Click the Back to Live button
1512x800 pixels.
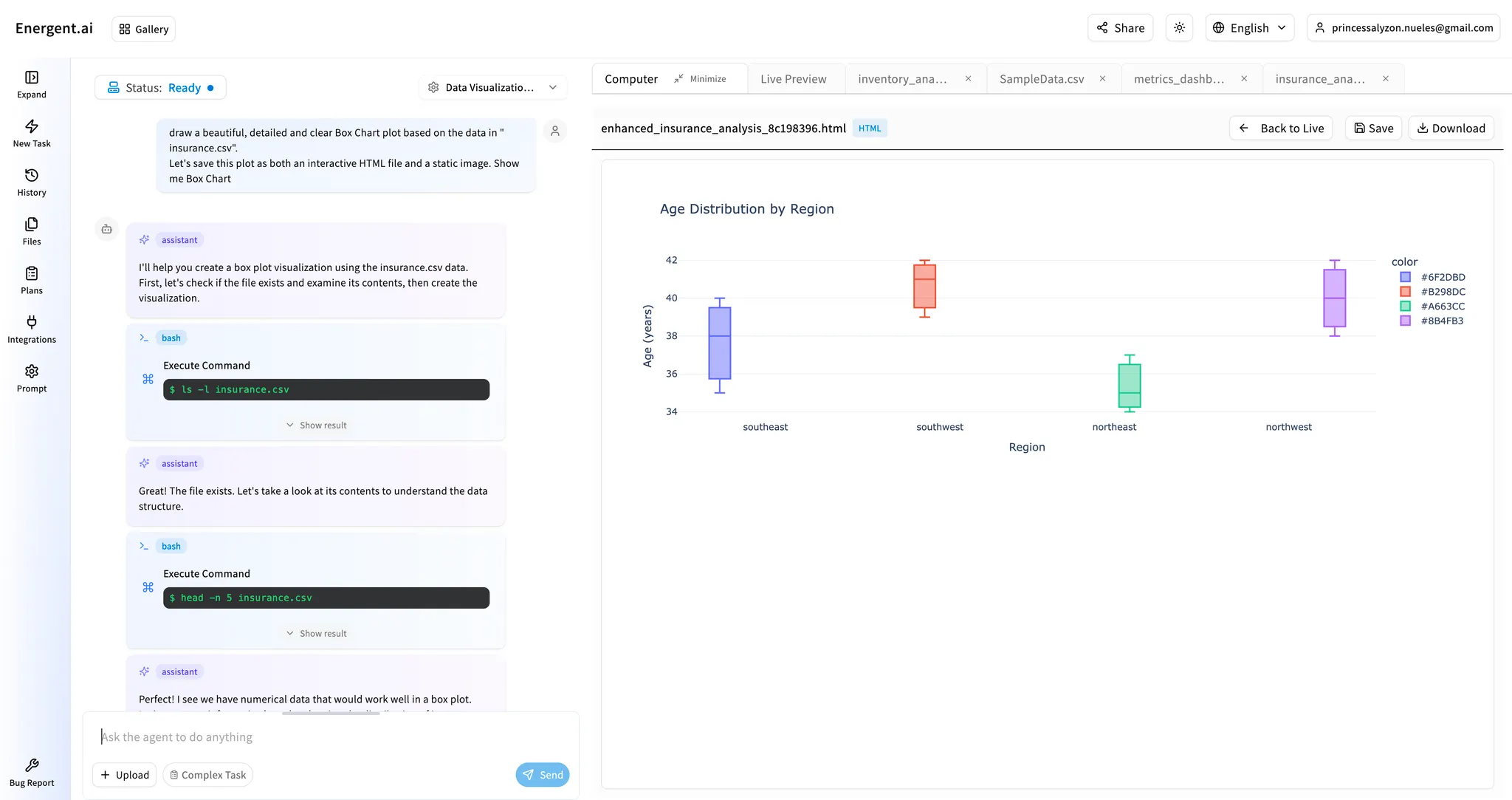pos(1281,128)
